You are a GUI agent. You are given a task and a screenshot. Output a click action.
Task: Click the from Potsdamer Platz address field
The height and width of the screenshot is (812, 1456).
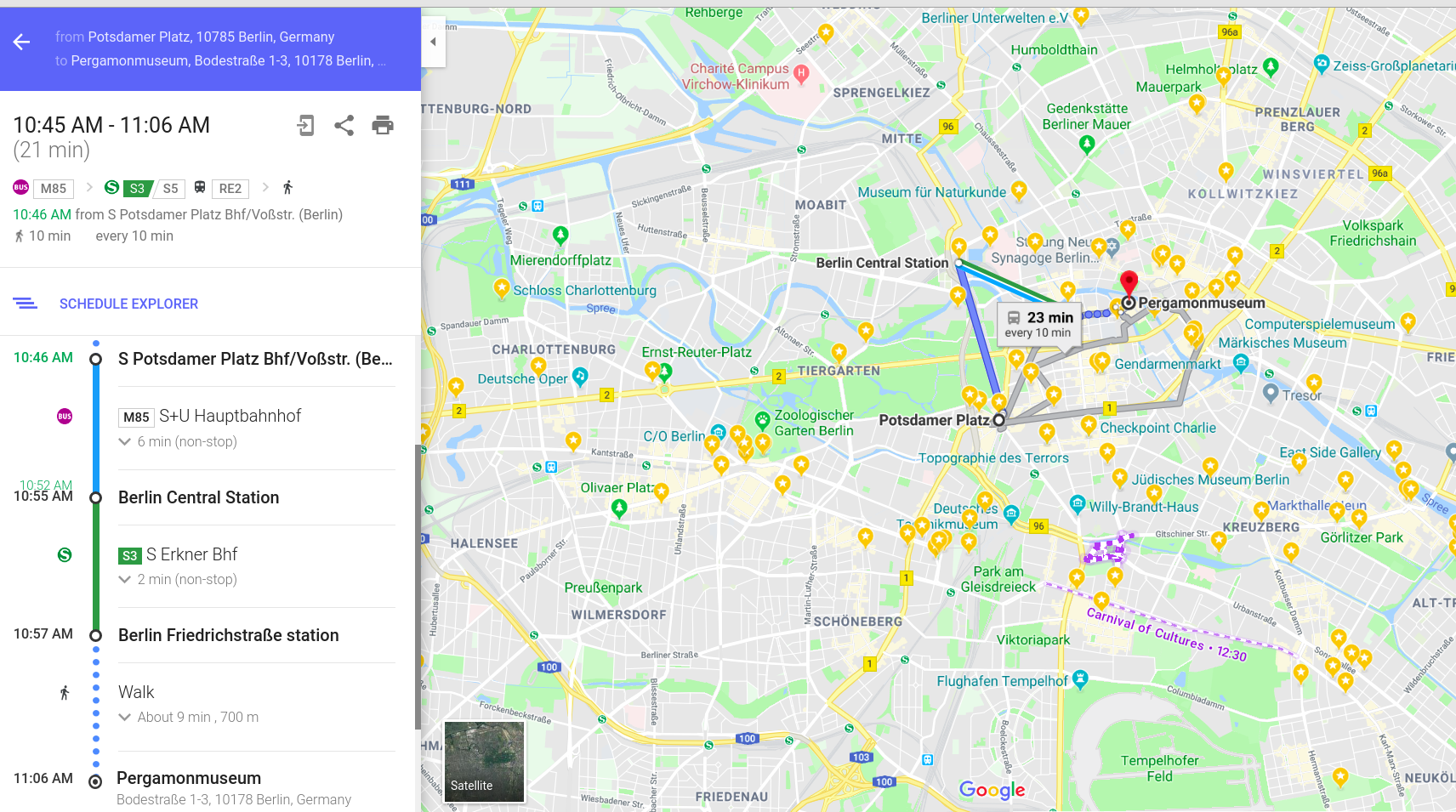coord(195,37)
